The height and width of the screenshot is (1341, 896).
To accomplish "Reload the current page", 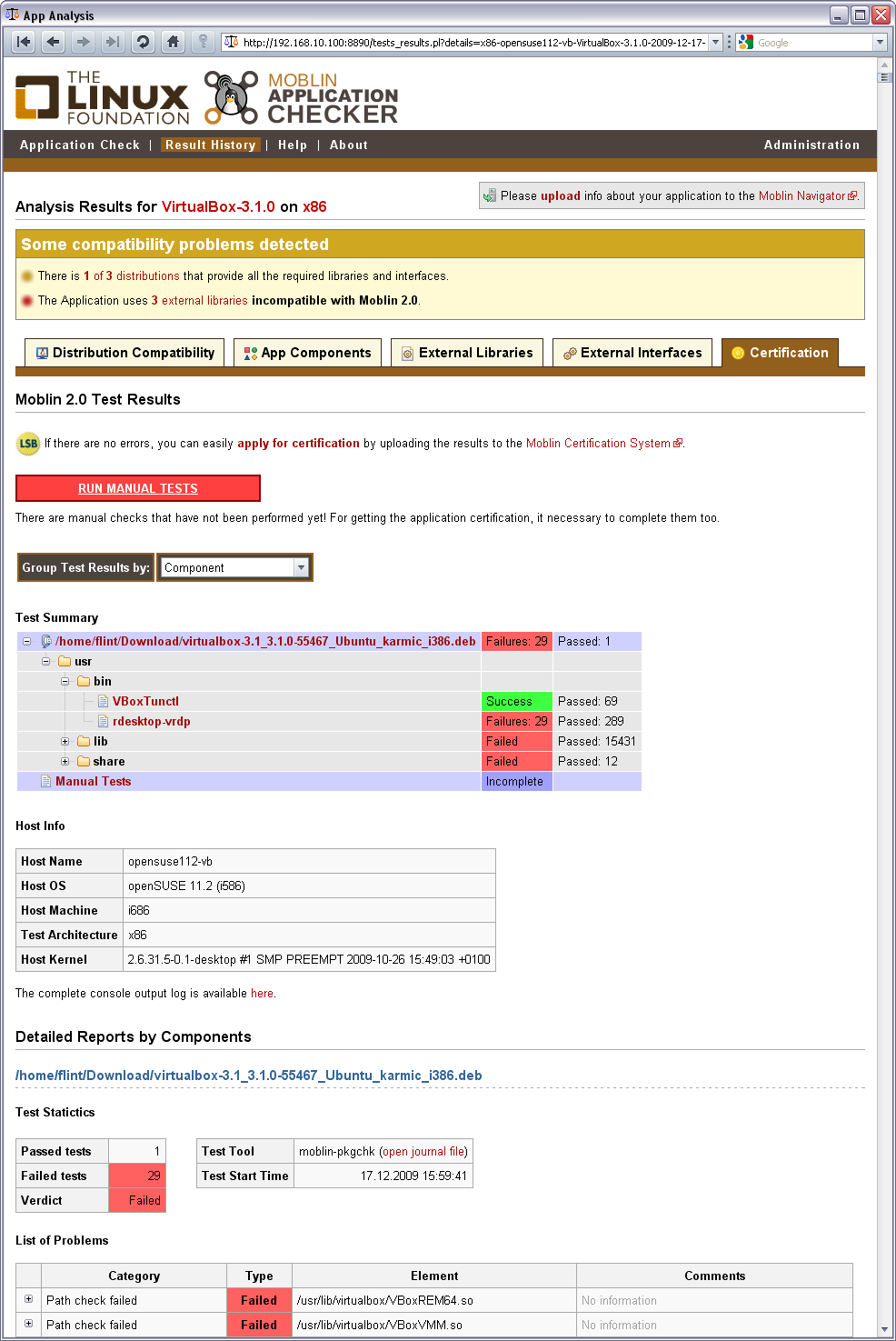I will click(x=143, y=42).
